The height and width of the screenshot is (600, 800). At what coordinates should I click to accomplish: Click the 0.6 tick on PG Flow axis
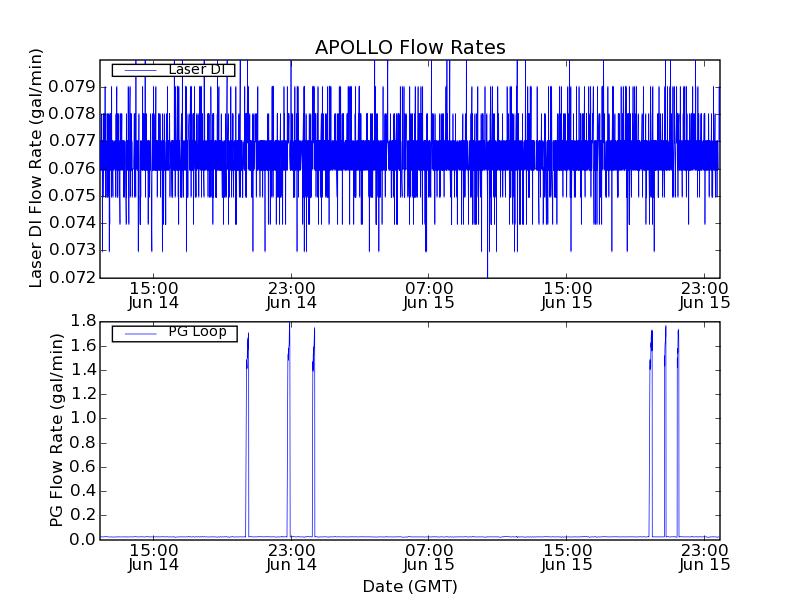point(83,467)
